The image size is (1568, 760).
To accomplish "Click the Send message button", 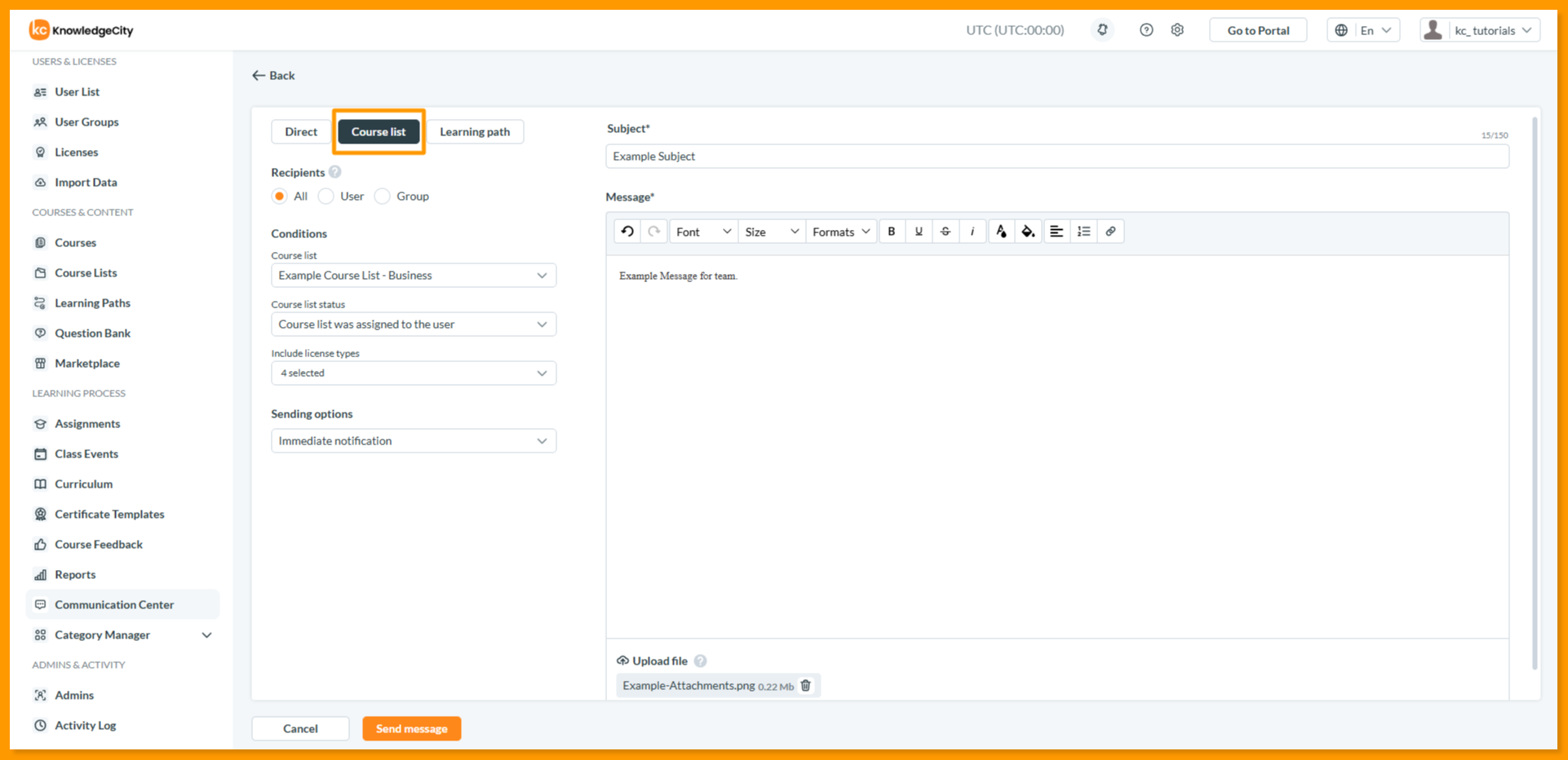I will (x=412, y=729).
